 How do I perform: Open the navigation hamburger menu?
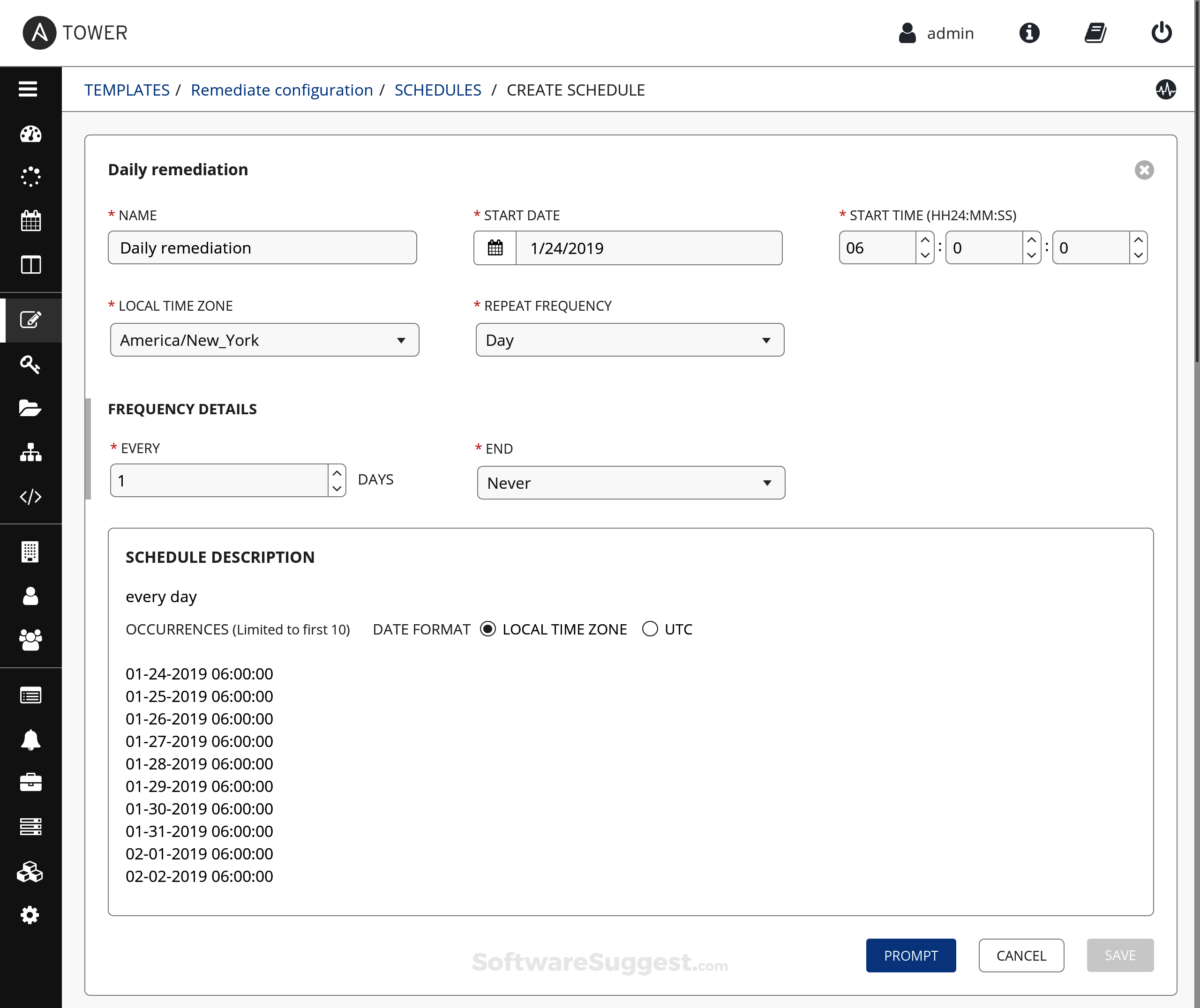pyautogui.click(x=28, y=89)
